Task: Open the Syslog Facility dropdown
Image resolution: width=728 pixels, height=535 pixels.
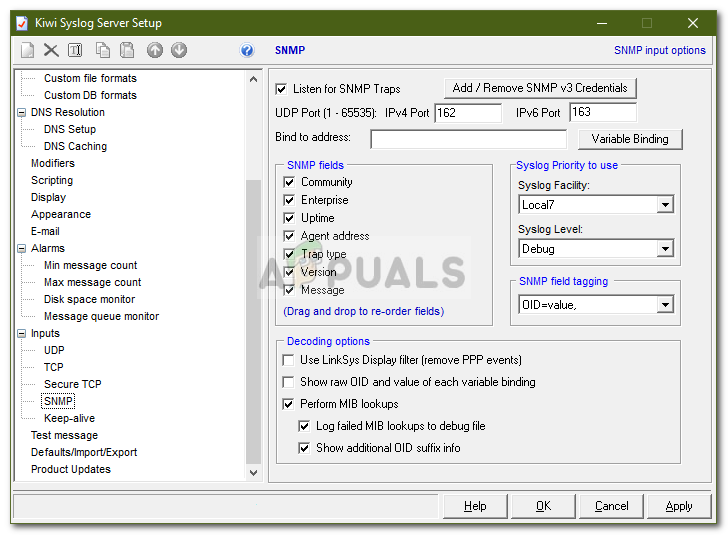Action: [665, 204]
